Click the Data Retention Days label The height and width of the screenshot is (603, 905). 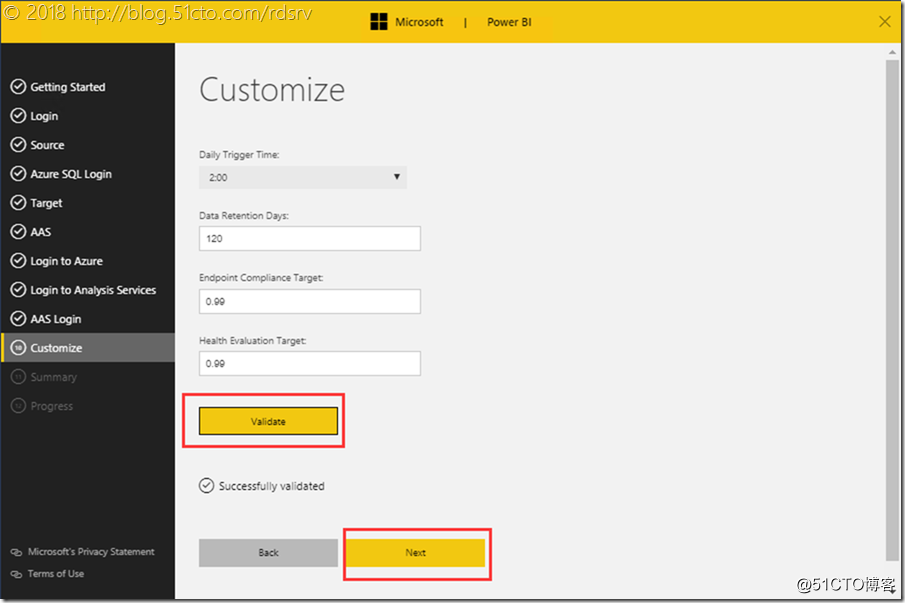(x=244, y=216)
